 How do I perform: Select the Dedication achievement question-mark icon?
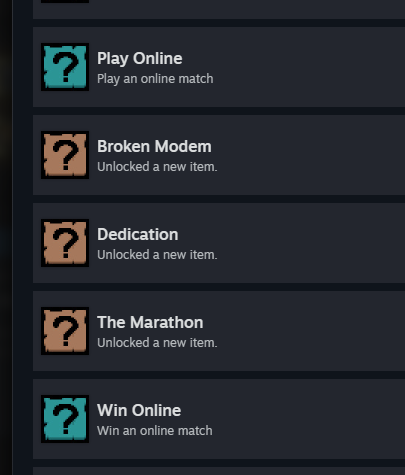pos(65,243)
